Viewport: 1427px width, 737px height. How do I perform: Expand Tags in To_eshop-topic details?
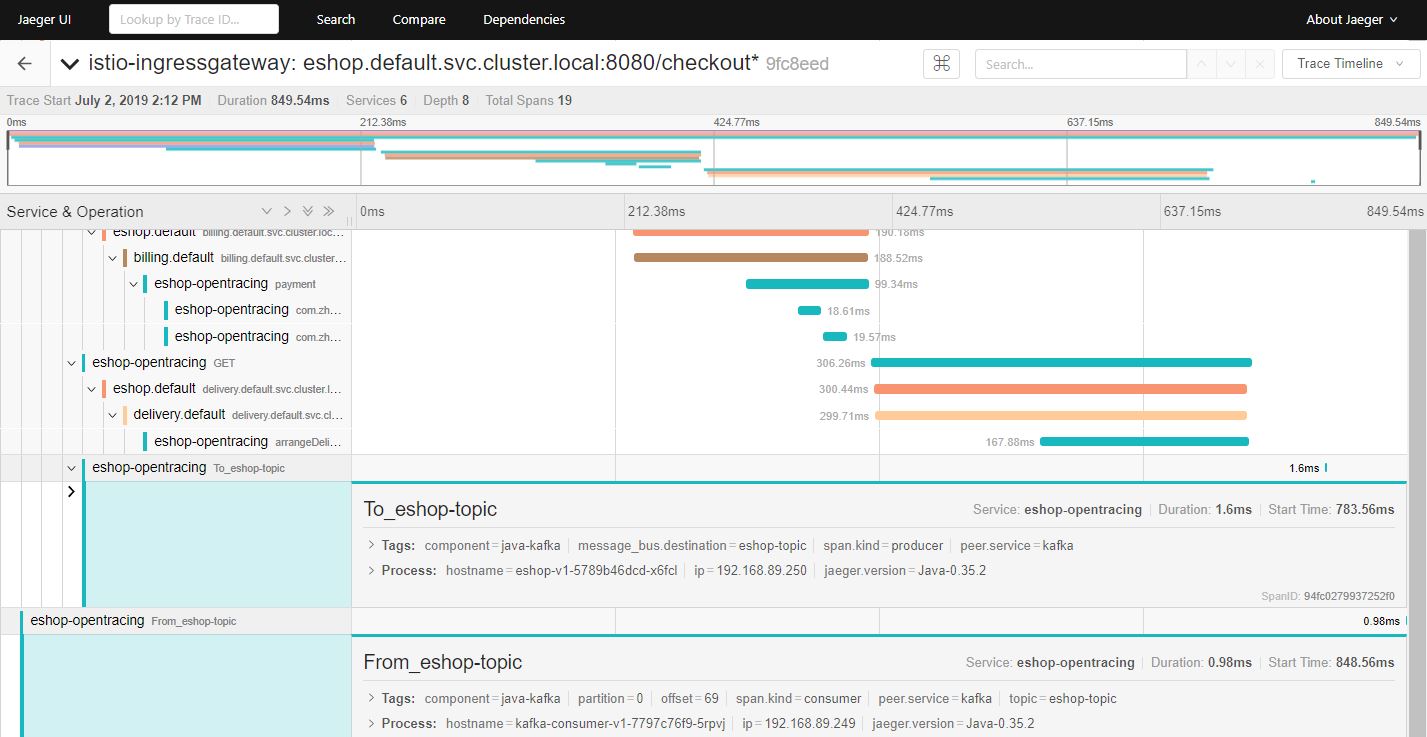tap(371, 546)
